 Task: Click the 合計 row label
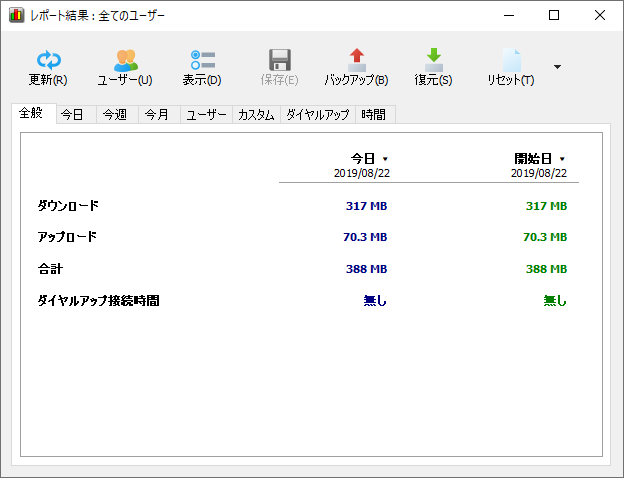tap(50, 269)
